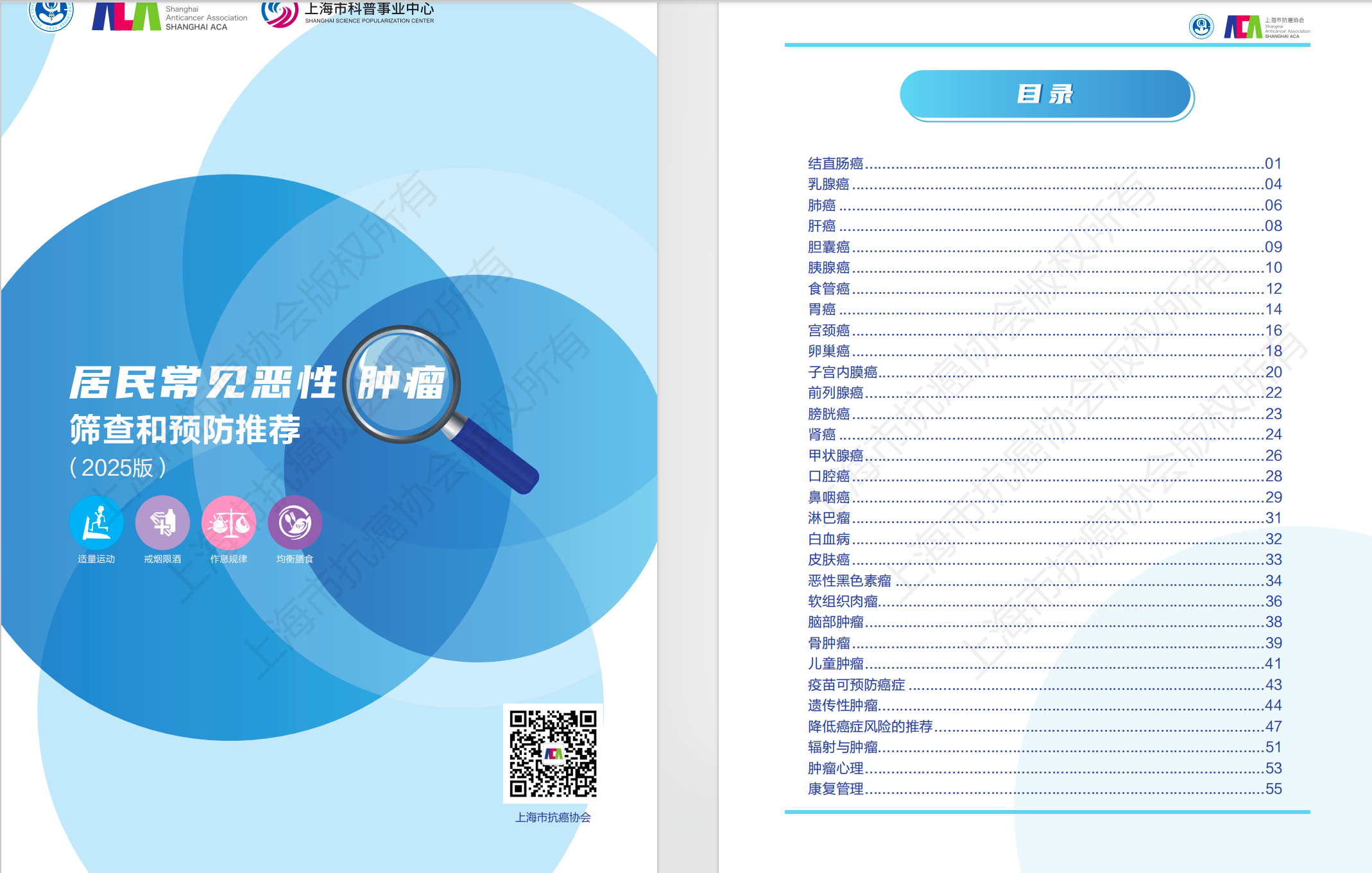Select the 白血病 contents row
The height and width of the screenshot is (873, 1372).
pyautogui.click(x=1045, y=539)
